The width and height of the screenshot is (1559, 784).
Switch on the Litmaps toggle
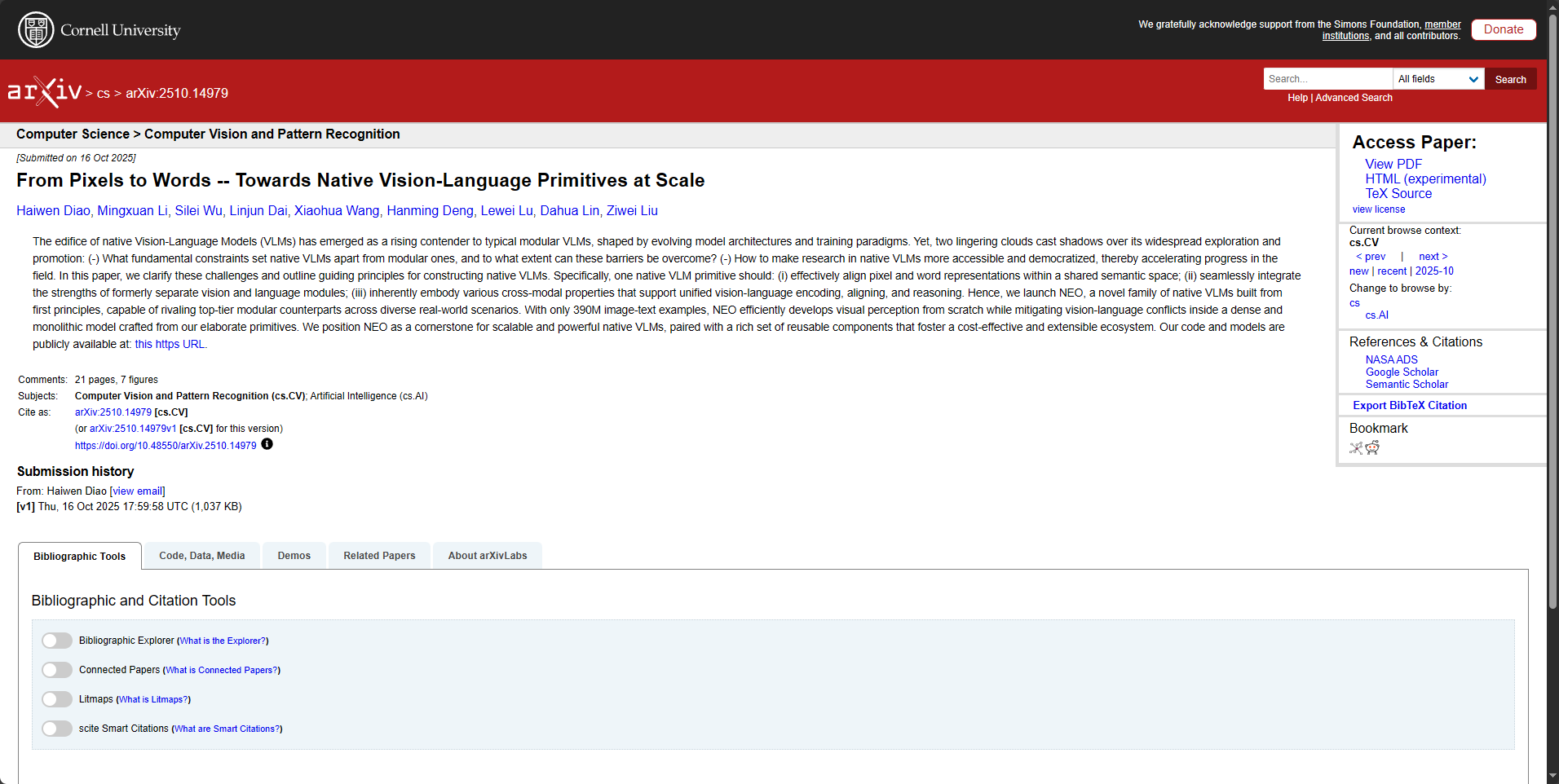point(57,699)
